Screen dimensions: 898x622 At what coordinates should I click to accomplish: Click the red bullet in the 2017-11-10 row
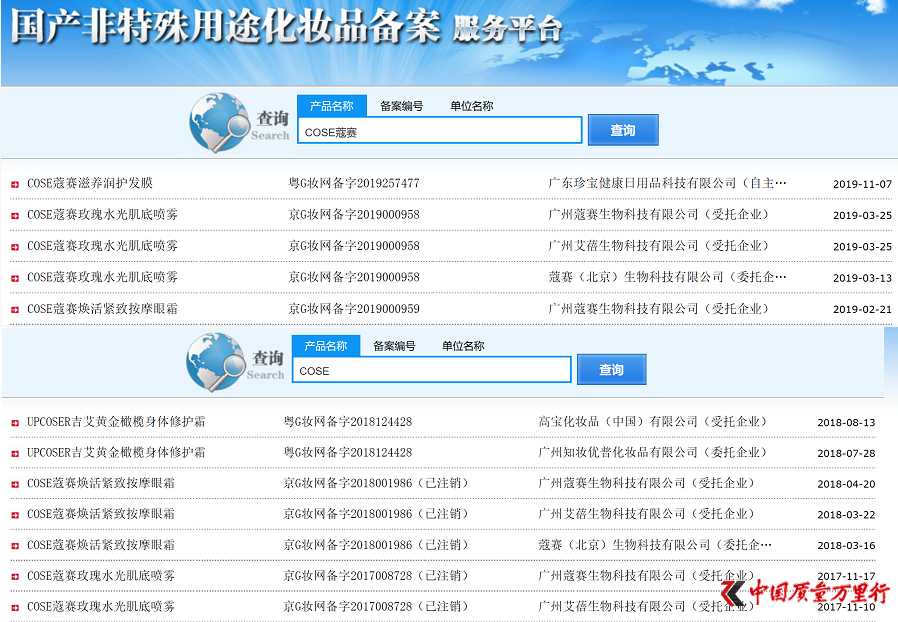coord(15,608)
